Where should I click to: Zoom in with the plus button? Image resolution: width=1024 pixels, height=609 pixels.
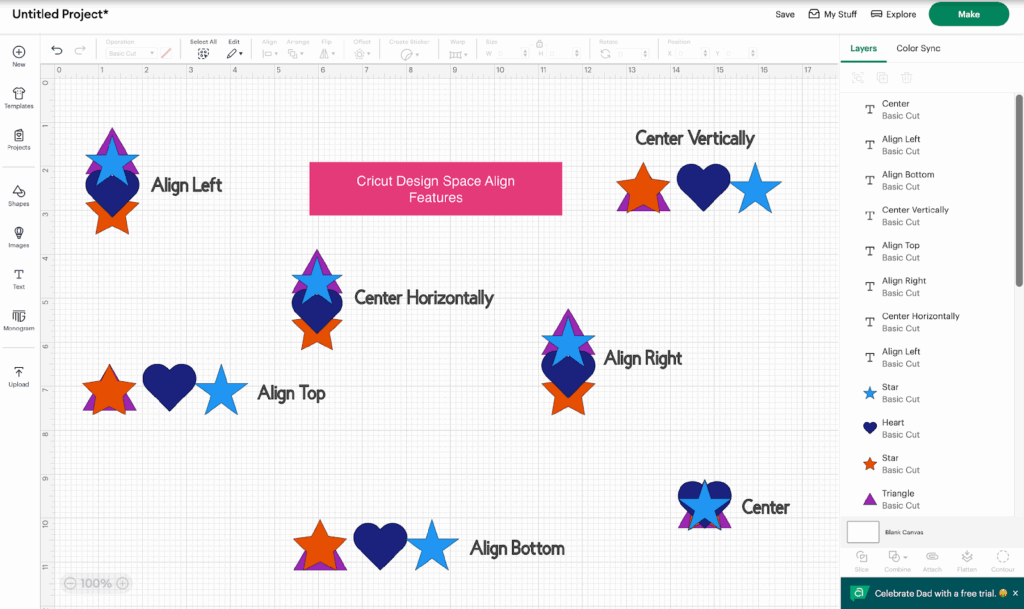122,583
